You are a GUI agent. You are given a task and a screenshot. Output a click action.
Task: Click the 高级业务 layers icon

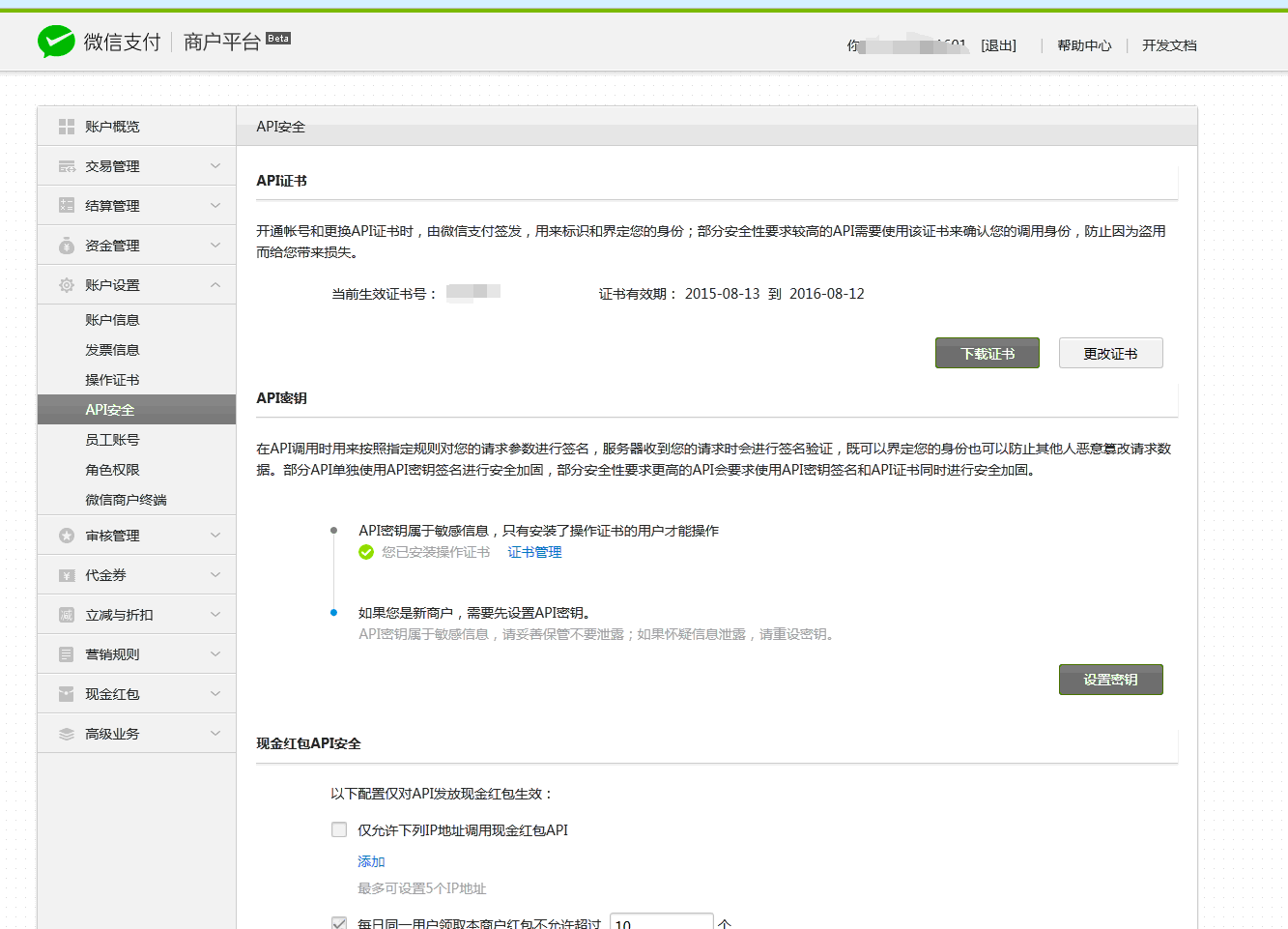click(67, 734)
